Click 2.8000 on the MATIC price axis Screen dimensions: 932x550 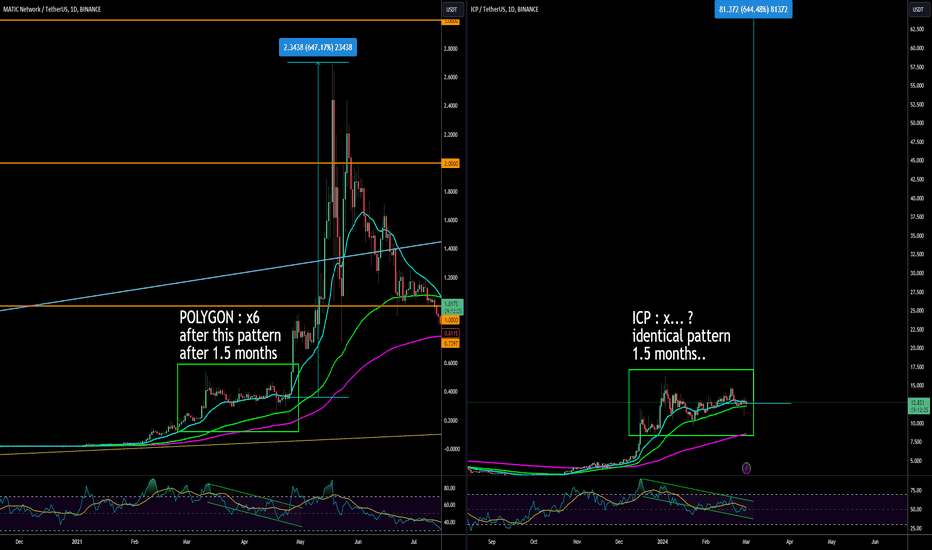coord(451,49)
